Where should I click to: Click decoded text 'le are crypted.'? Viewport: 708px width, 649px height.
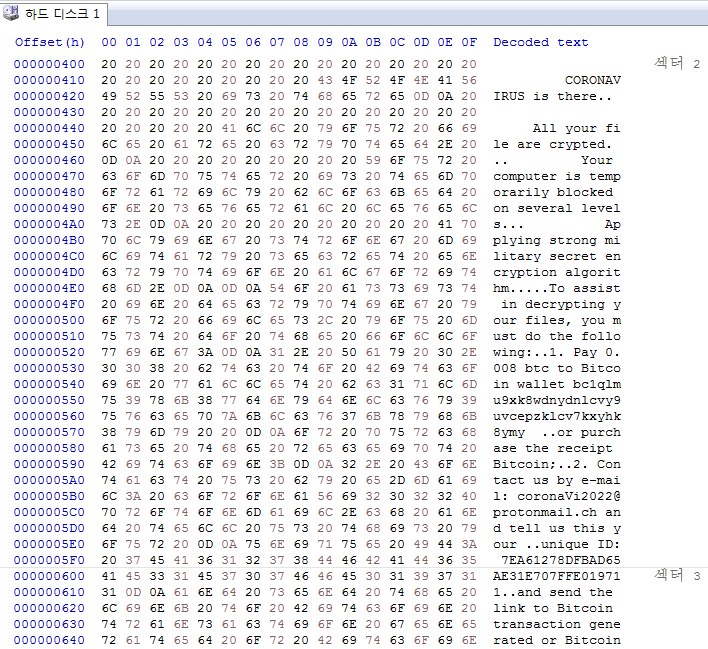tap(553, 145)
